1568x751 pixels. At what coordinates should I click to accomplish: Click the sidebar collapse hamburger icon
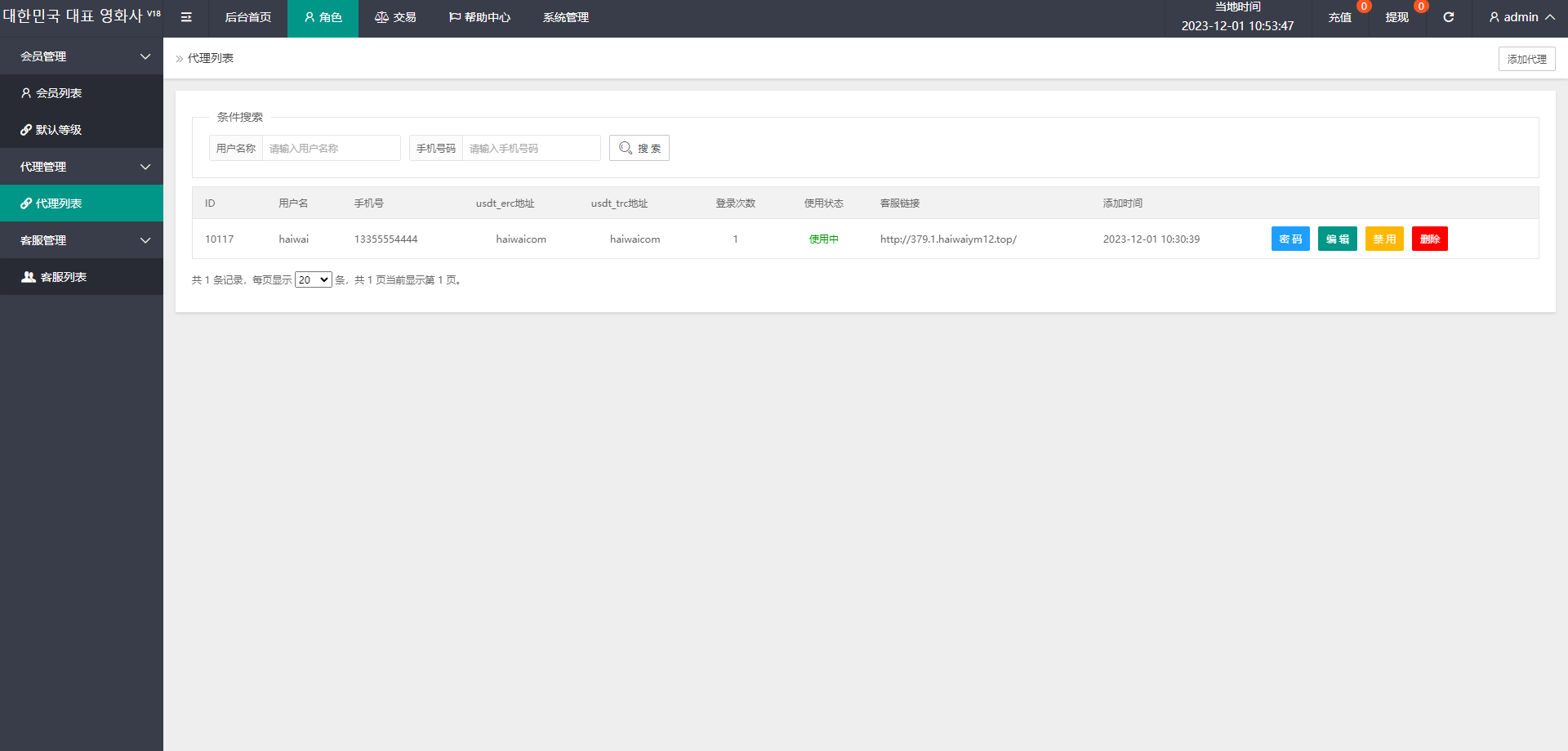click(186, 17)
